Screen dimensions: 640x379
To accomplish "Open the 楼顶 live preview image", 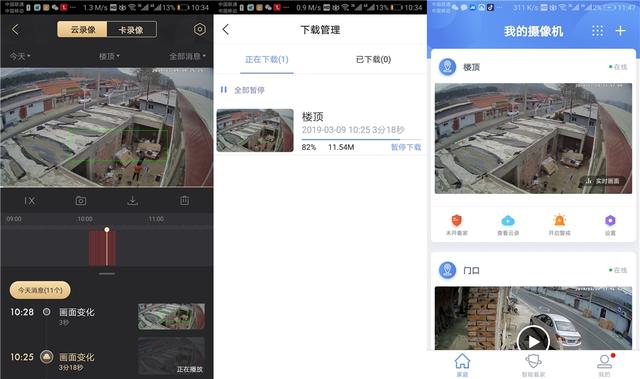I will tap(533, 138).
